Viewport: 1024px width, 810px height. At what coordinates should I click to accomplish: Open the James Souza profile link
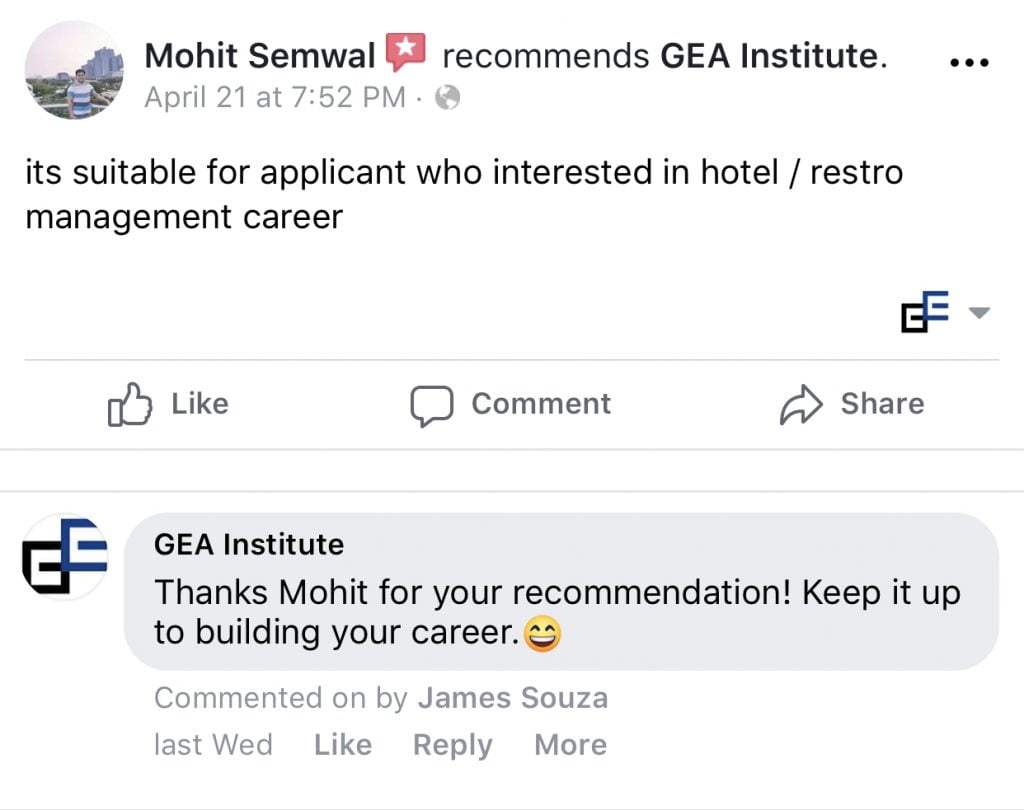click(x=512, y=697)
